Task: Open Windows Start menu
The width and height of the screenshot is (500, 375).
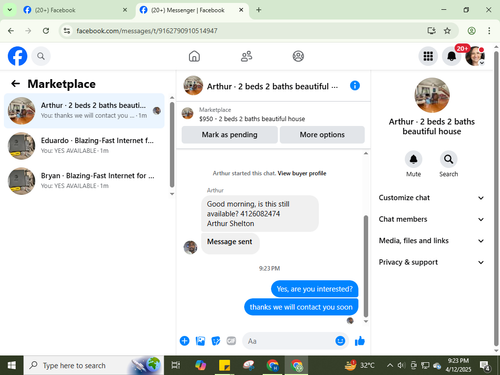Action: coord(12,365)
